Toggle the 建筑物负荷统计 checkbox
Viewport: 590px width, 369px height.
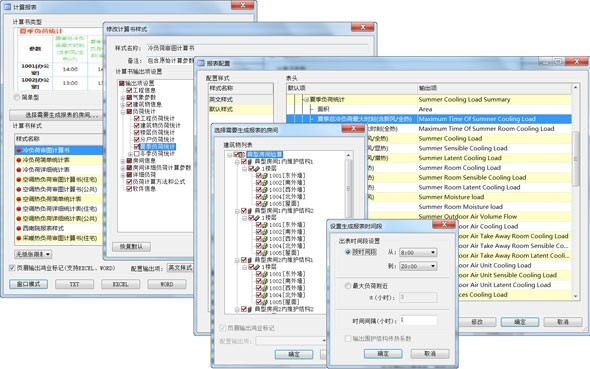[x=137, y=126]
